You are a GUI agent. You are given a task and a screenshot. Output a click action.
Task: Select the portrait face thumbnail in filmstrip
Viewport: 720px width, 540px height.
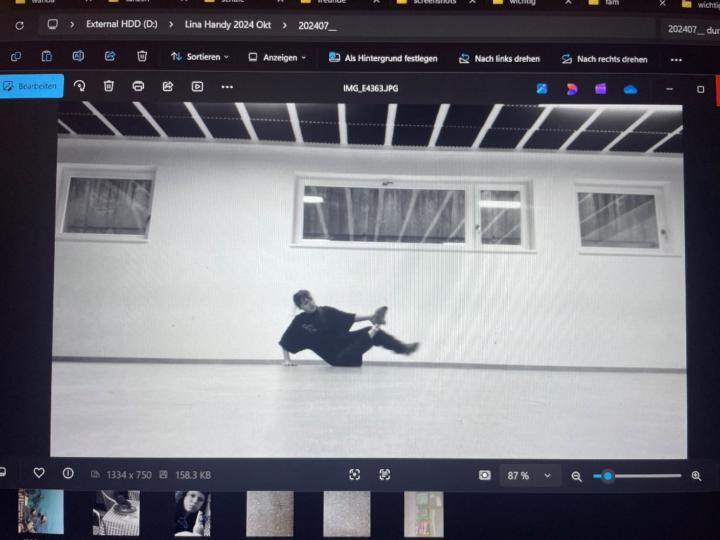(x=192, y=512)
